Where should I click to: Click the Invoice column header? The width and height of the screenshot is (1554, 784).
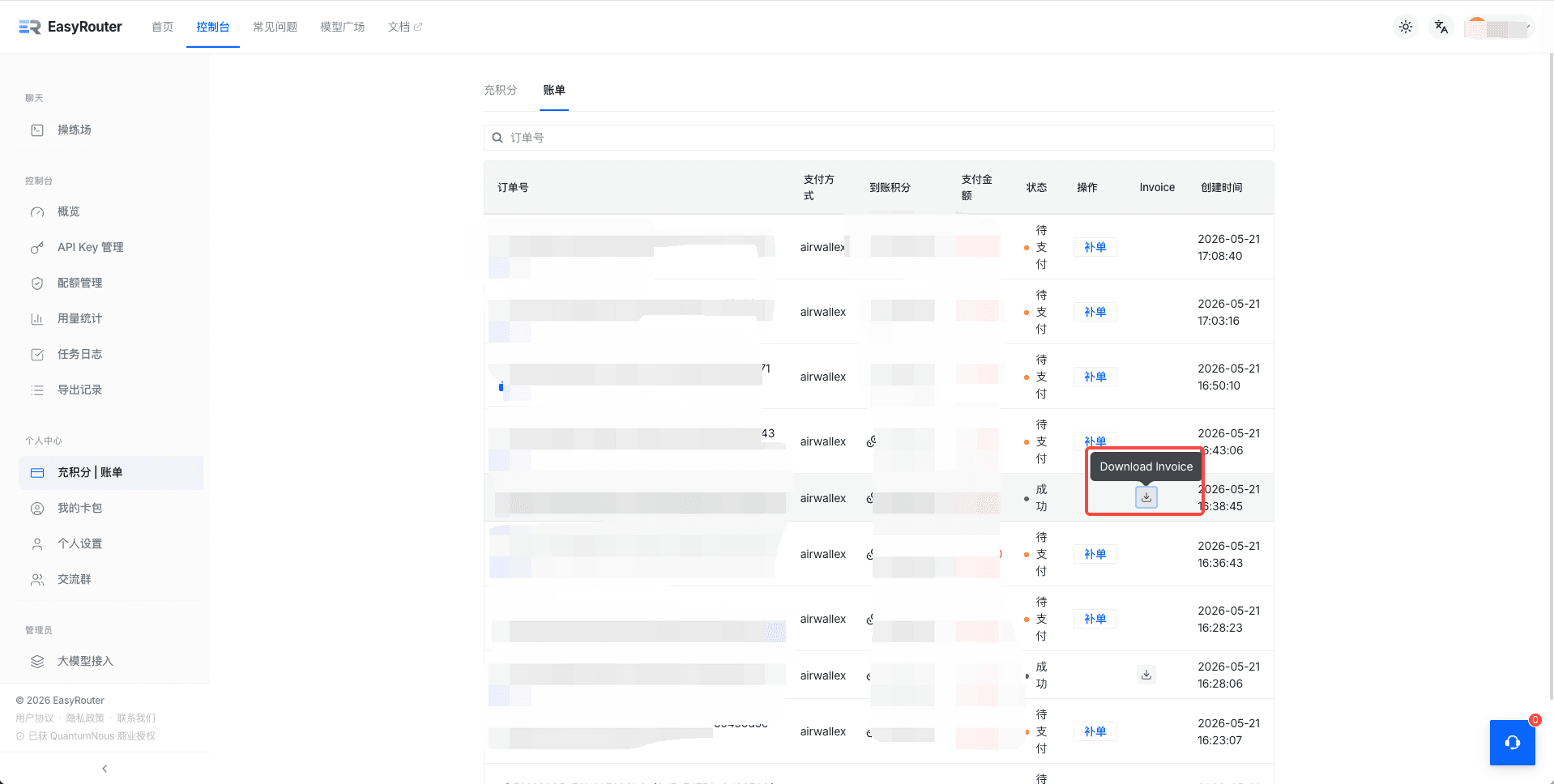pyautogui.click(x=1157, y=187)
